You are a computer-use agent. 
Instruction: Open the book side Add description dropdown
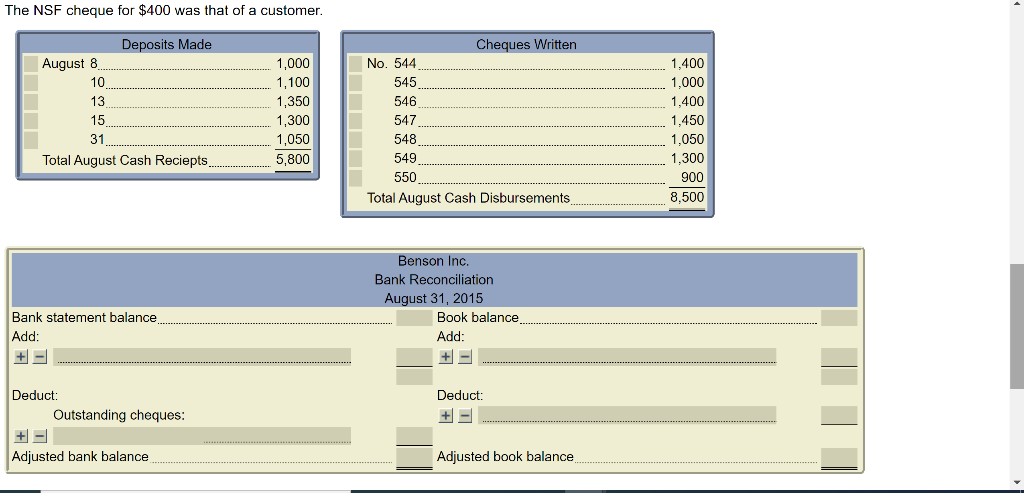pyautogui.click(x=627, y=357)
